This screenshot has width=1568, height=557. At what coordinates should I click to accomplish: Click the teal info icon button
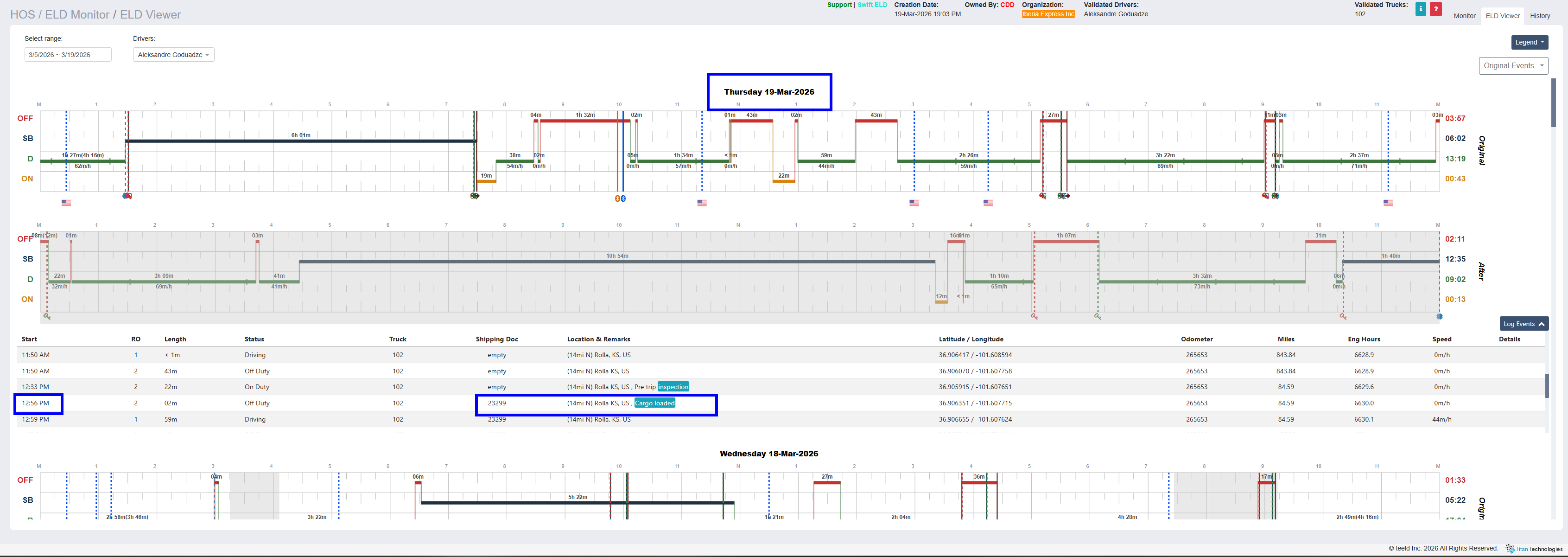pos(1420,9)
